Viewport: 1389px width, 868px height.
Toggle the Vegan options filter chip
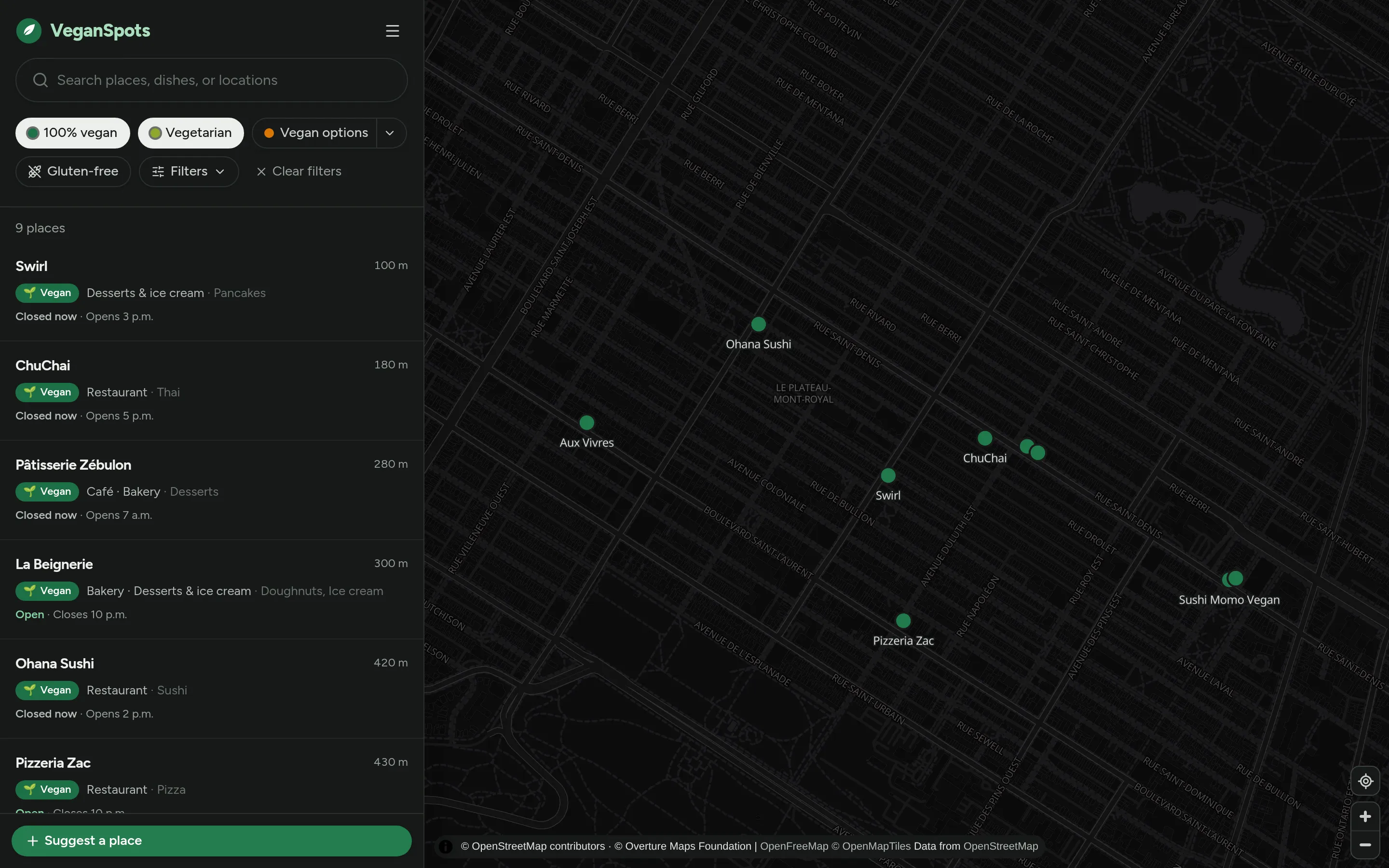314,133
